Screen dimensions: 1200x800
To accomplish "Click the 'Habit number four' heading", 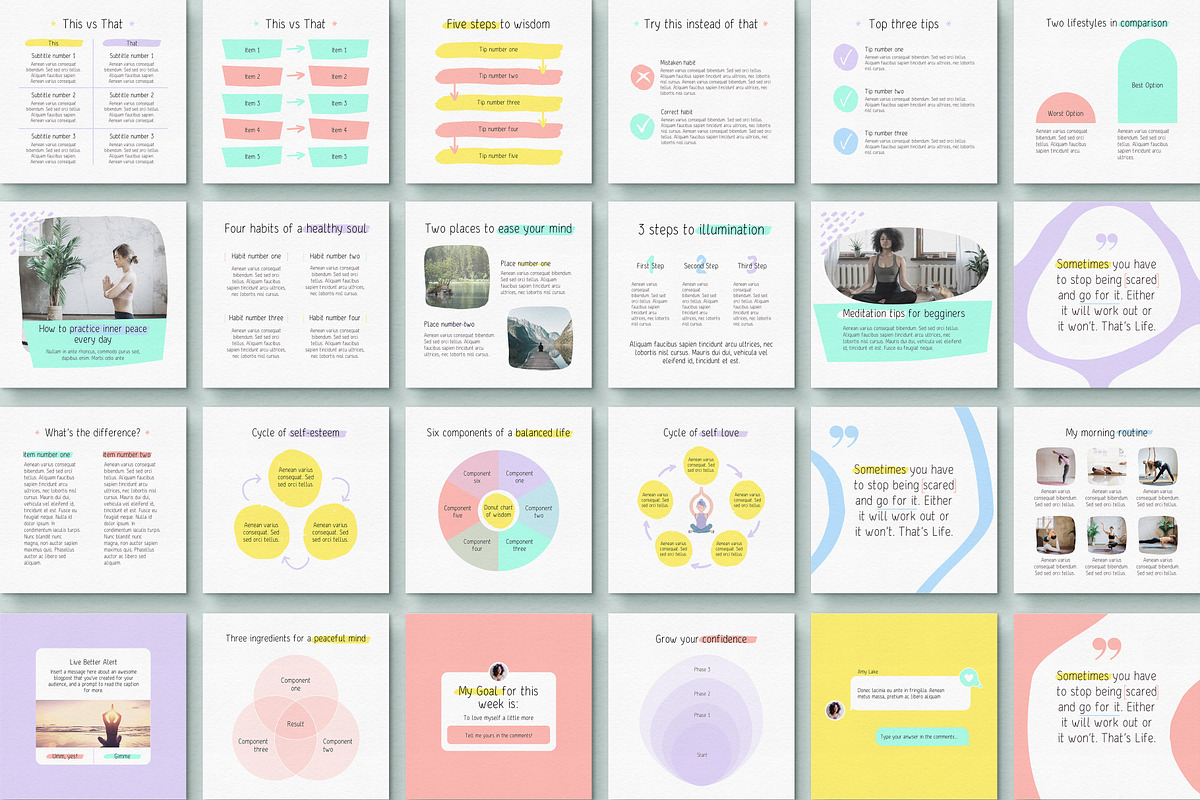I will click(335, 318).
